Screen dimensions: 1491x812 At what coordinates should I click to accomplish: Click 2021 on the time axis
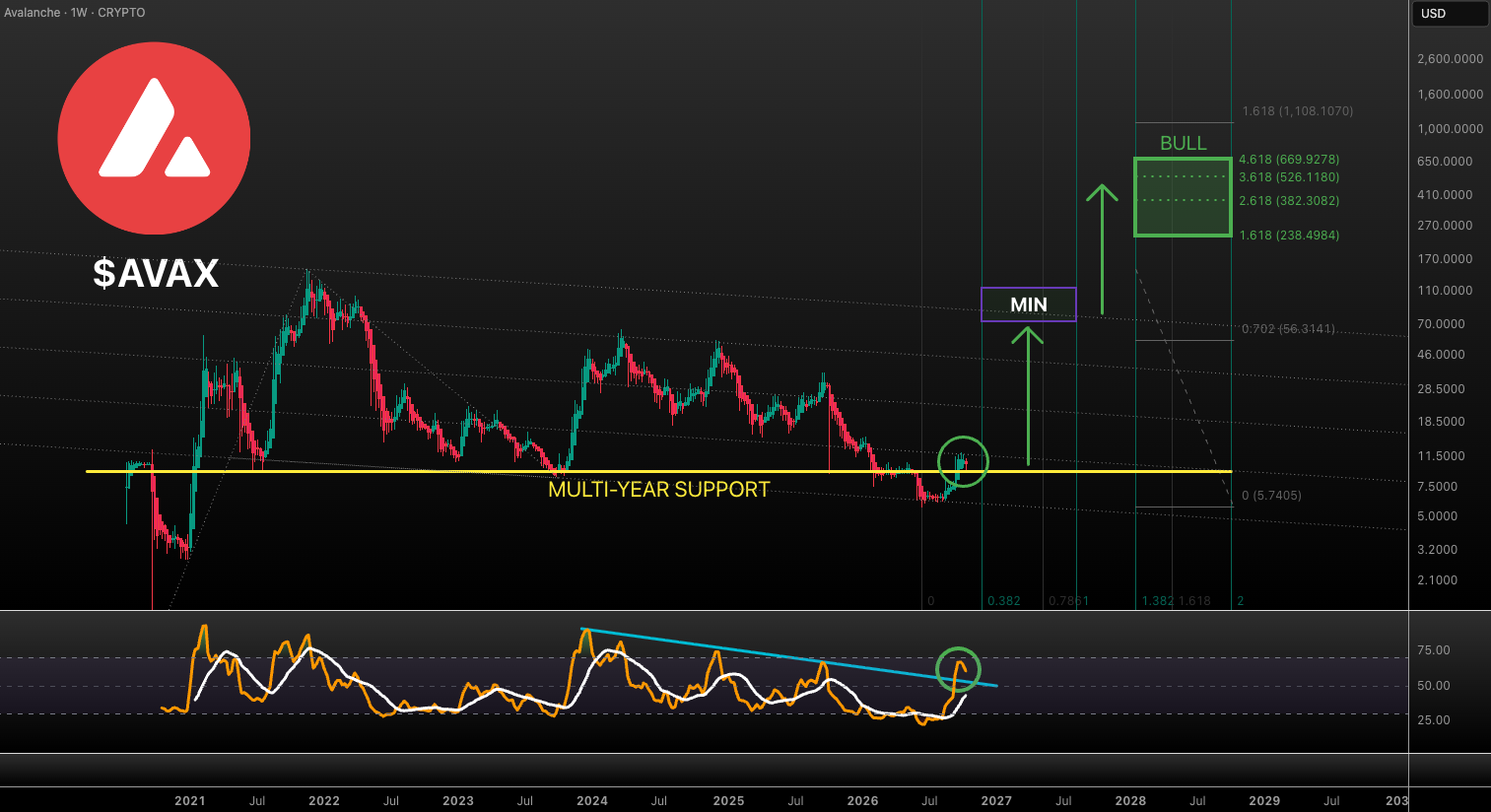190,801
